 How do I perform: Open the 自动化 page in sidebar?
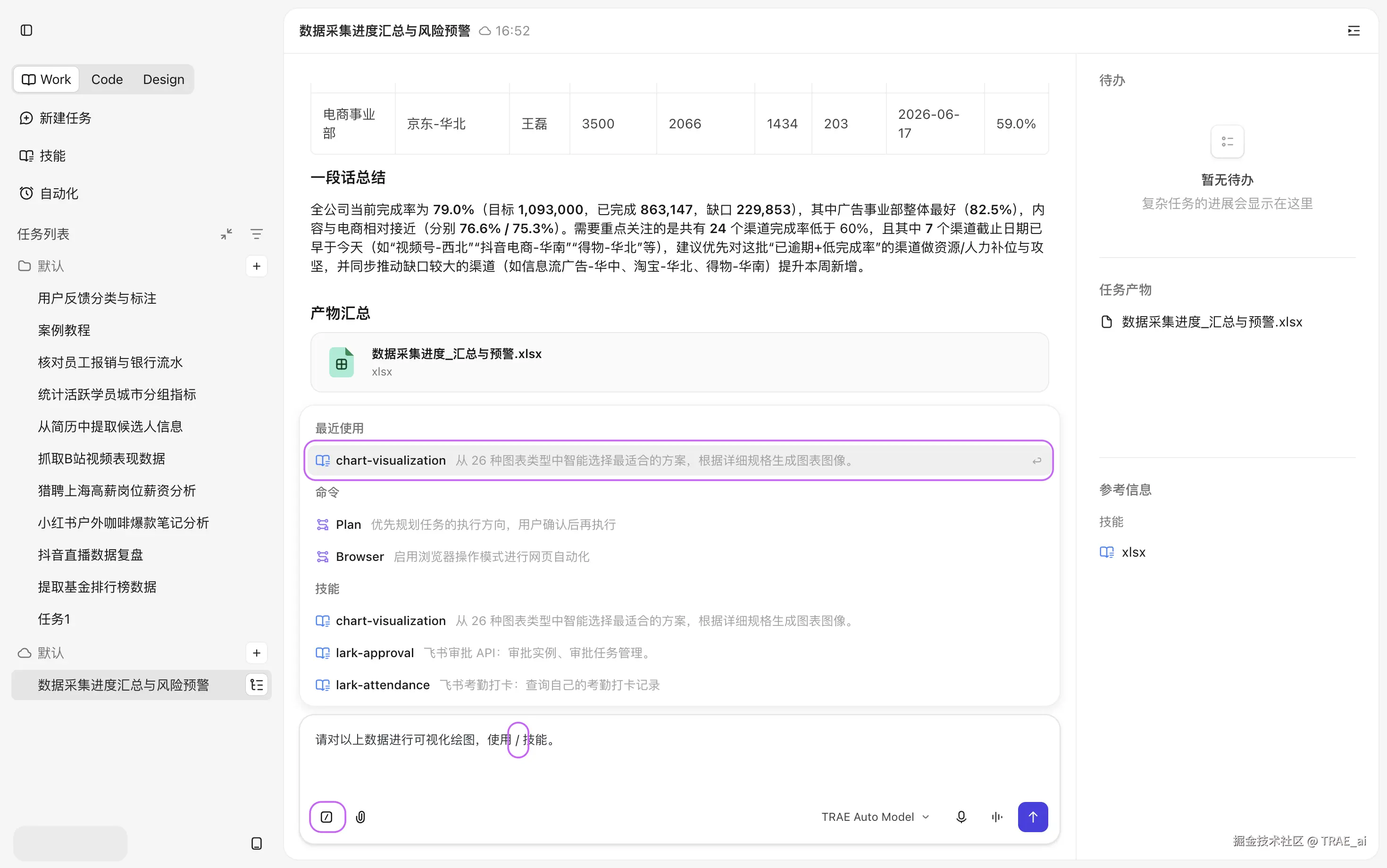(50, 193)
